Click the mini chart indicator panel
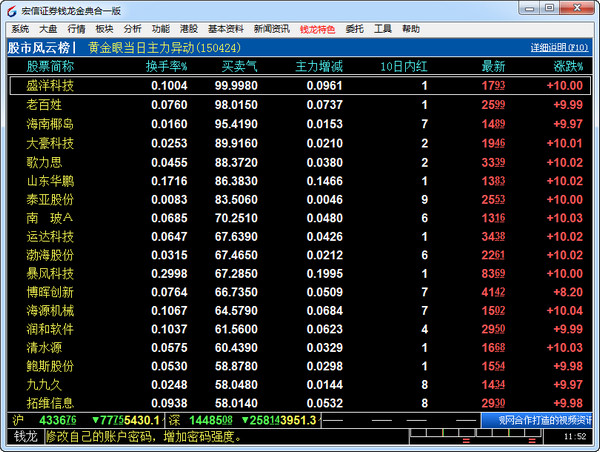 click(476, 436)
